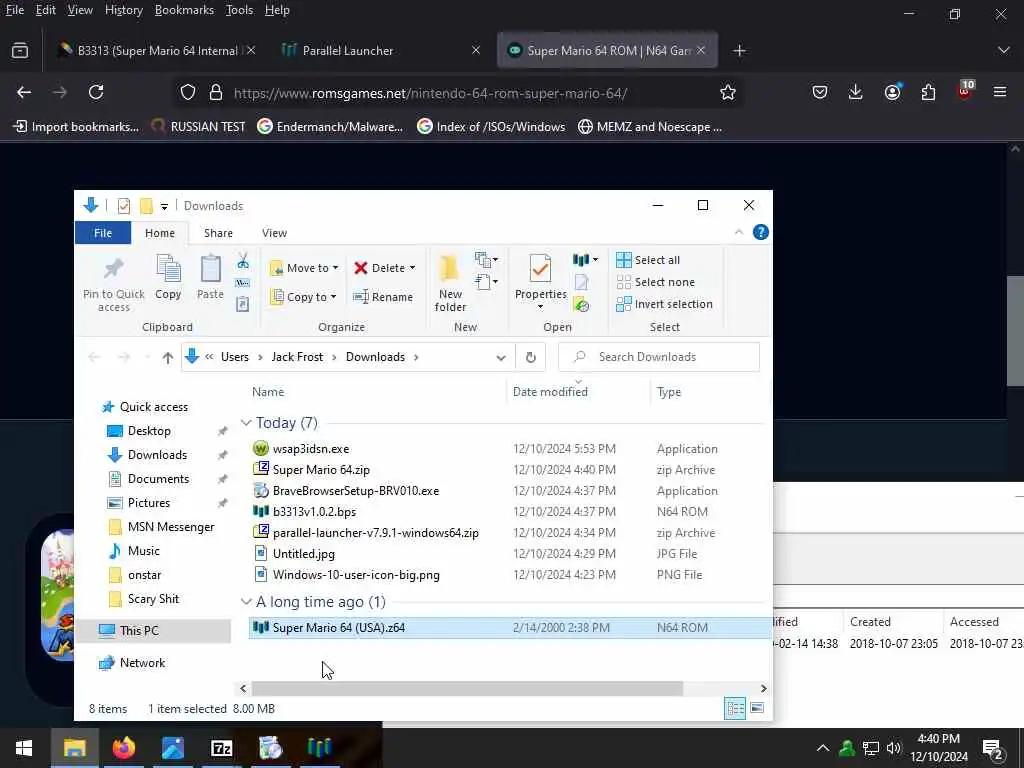Open Explorer help question mark icon
This screenshot has width=1024, height=768.
tap(761, 232)
